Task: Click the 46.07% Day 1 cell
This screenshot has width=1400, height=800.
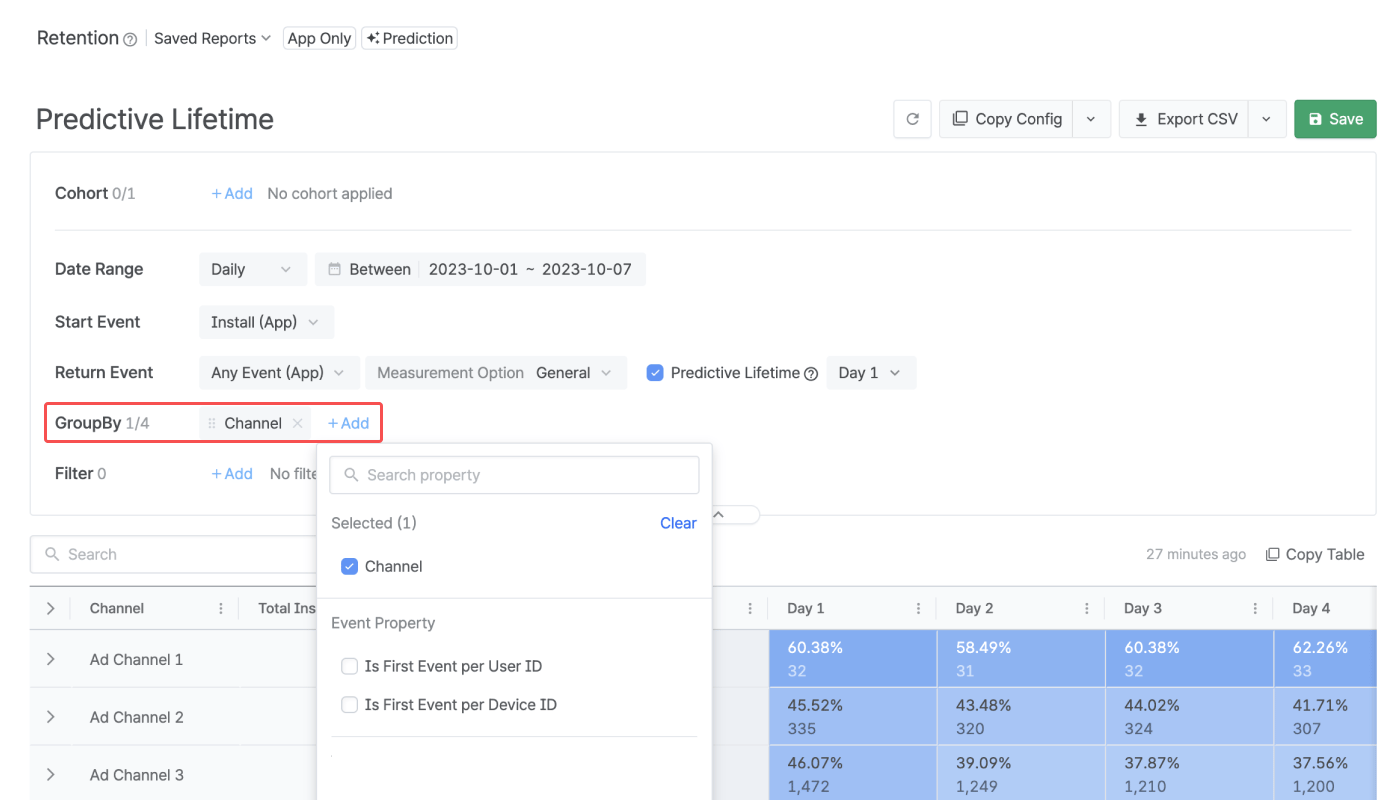Action: pos(853,773)
